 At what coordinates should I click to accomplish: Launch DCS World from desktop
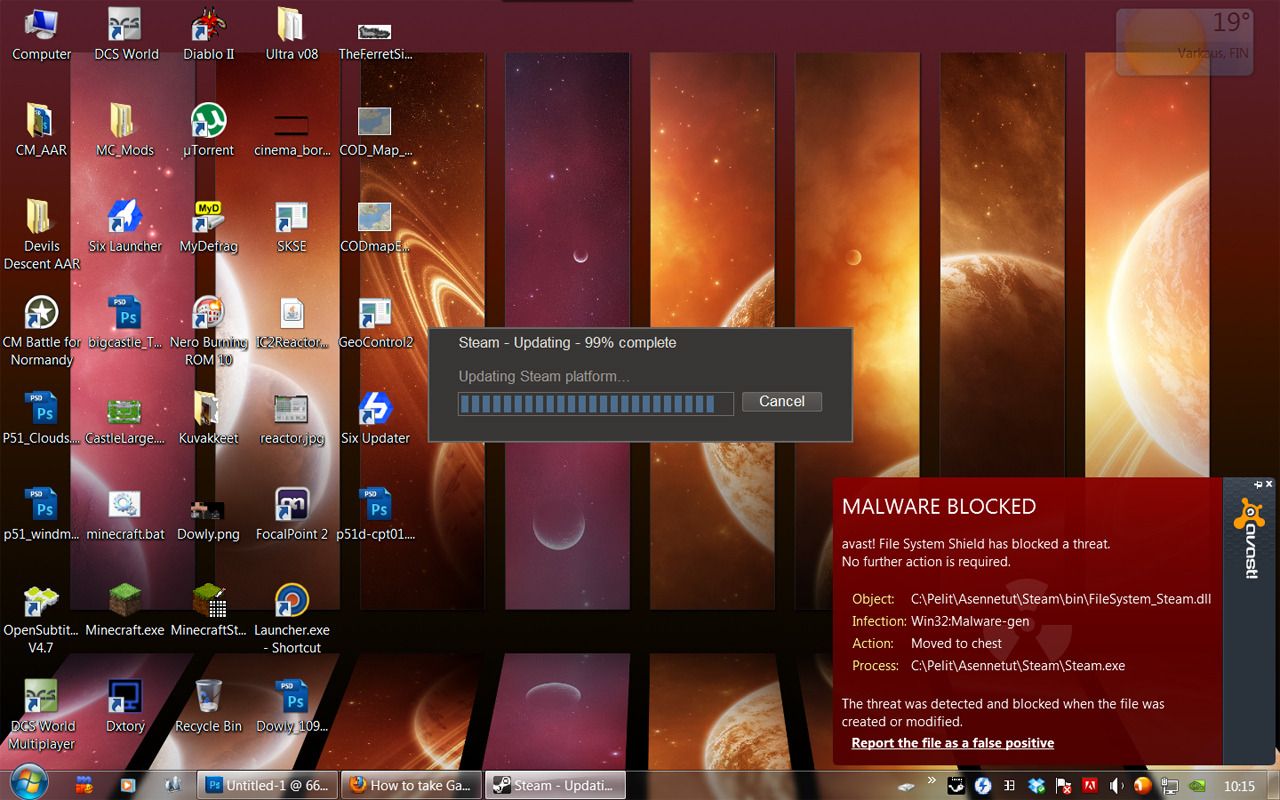pyautogui.click(x=126, y=34)
